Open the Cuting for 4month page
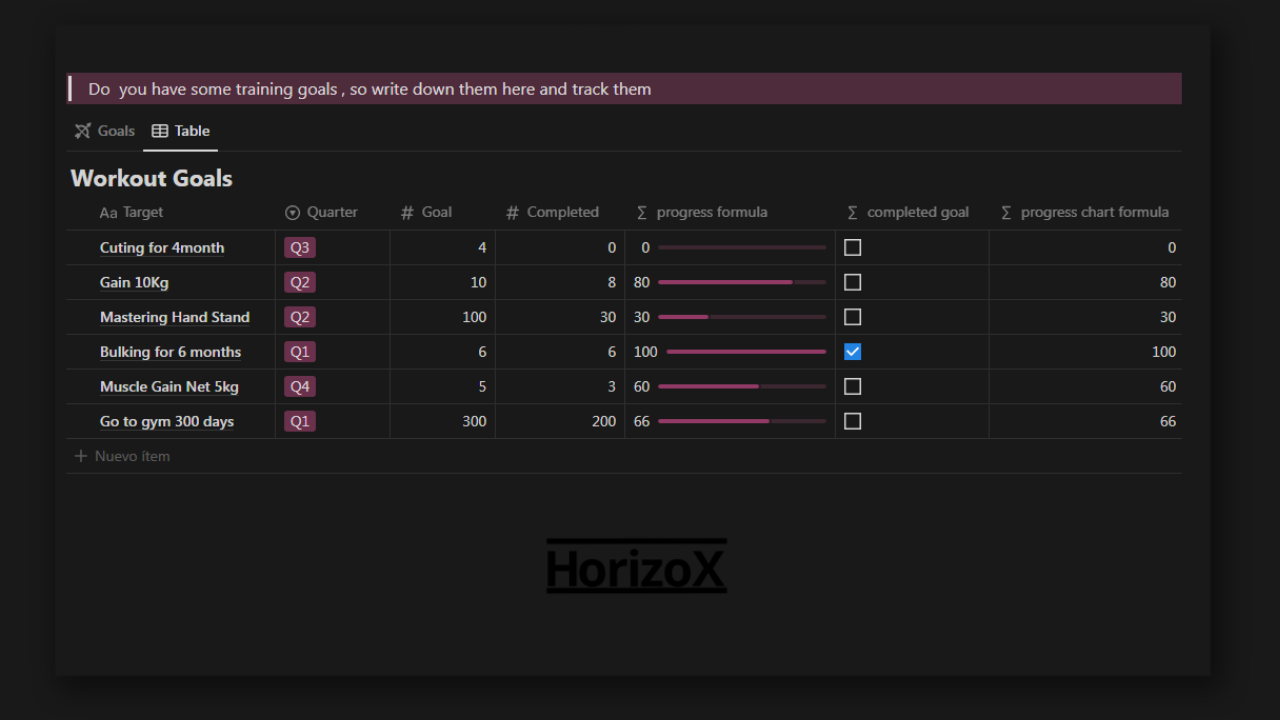 pos(162,248)
